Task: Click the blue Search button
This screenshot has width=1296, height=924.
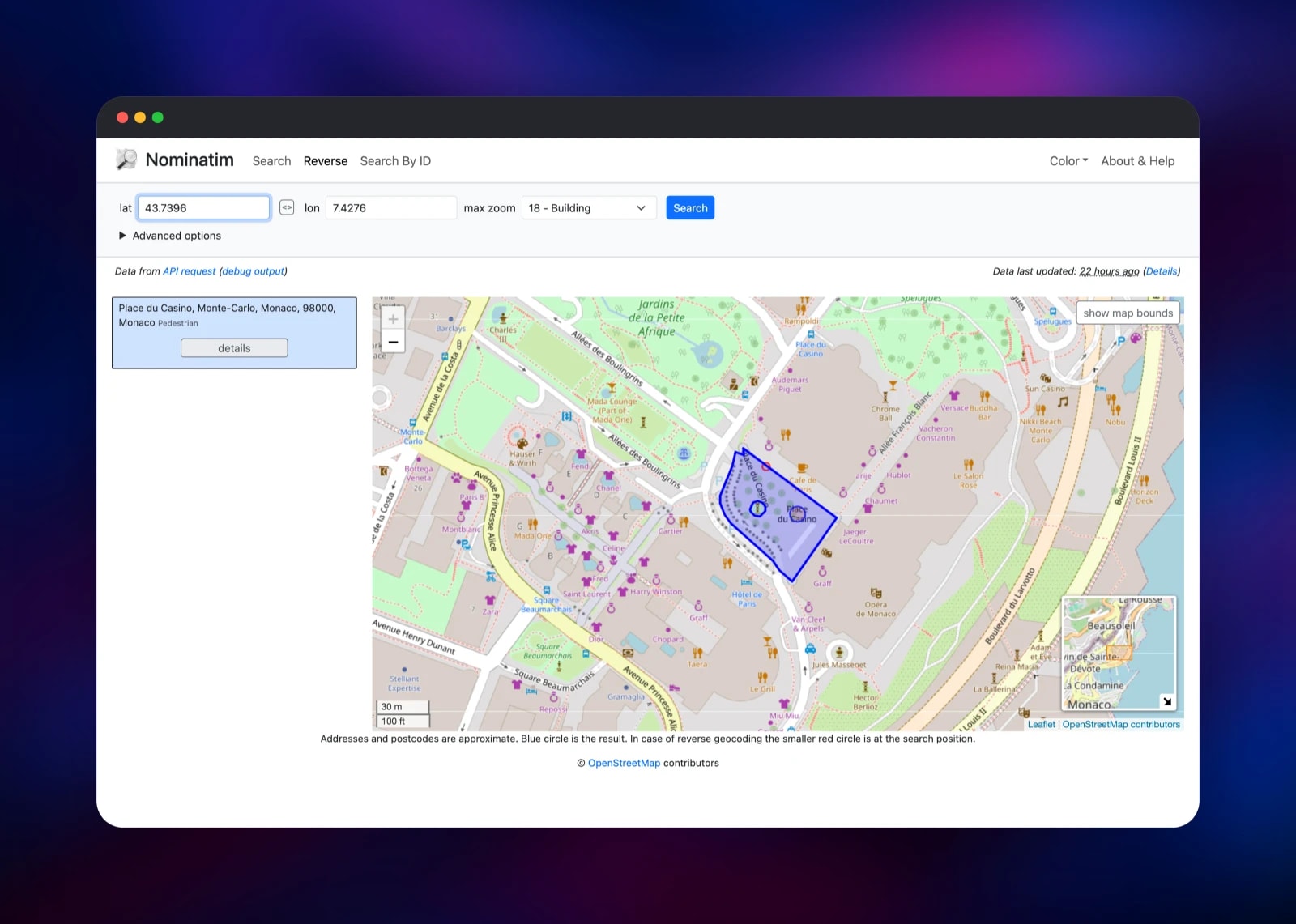Action: 690,208
